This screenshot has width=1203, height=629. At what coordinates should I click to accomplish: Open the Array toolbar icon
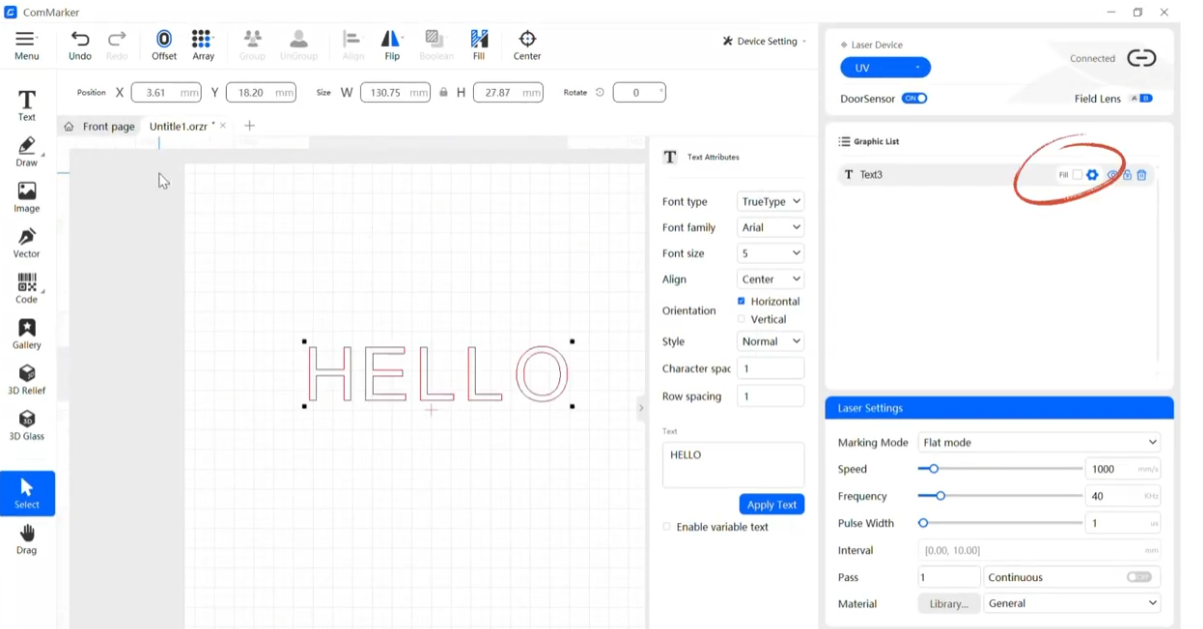pyautogui.click(x=203, y=43)
